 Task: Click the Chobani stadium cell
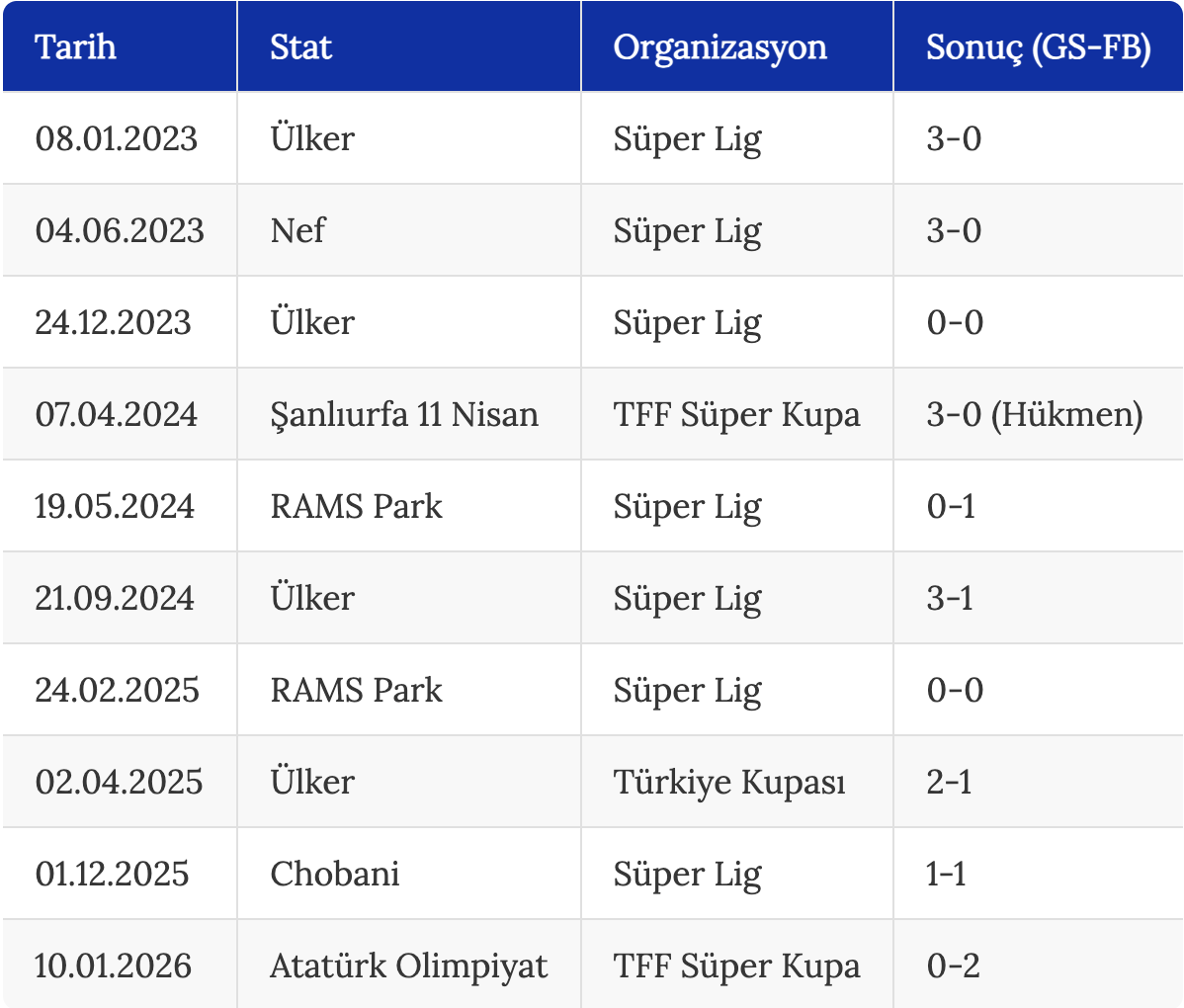click(335, 874)
